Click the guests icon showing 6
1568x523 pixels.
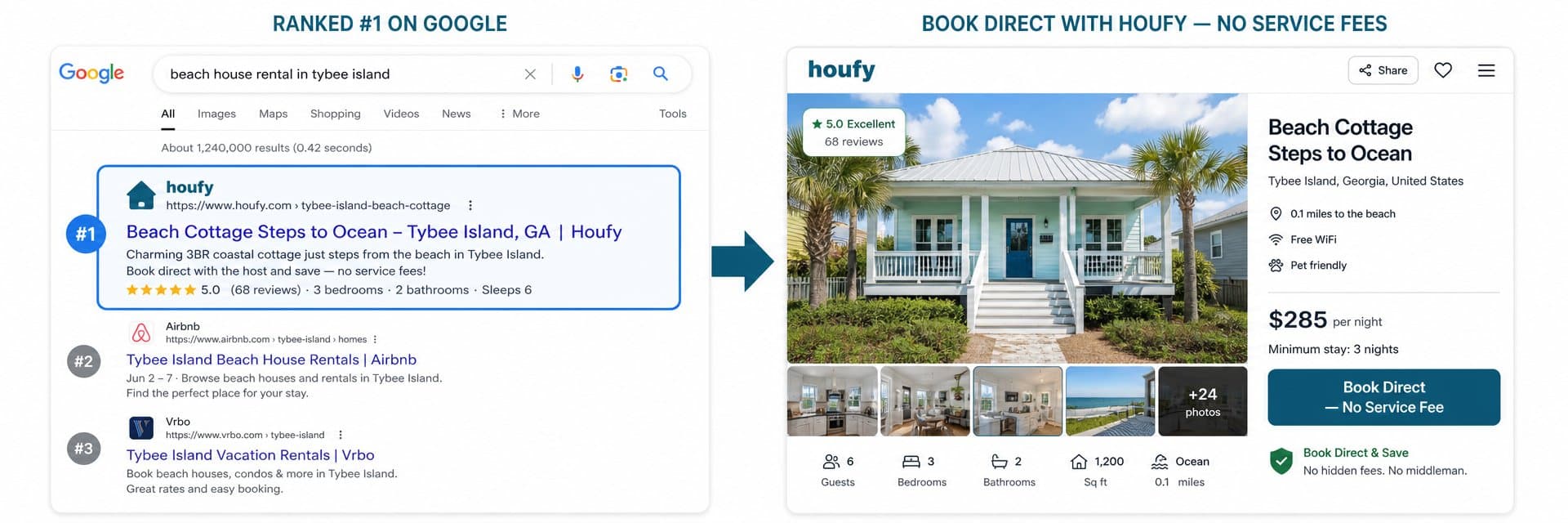tap(831, 462)
